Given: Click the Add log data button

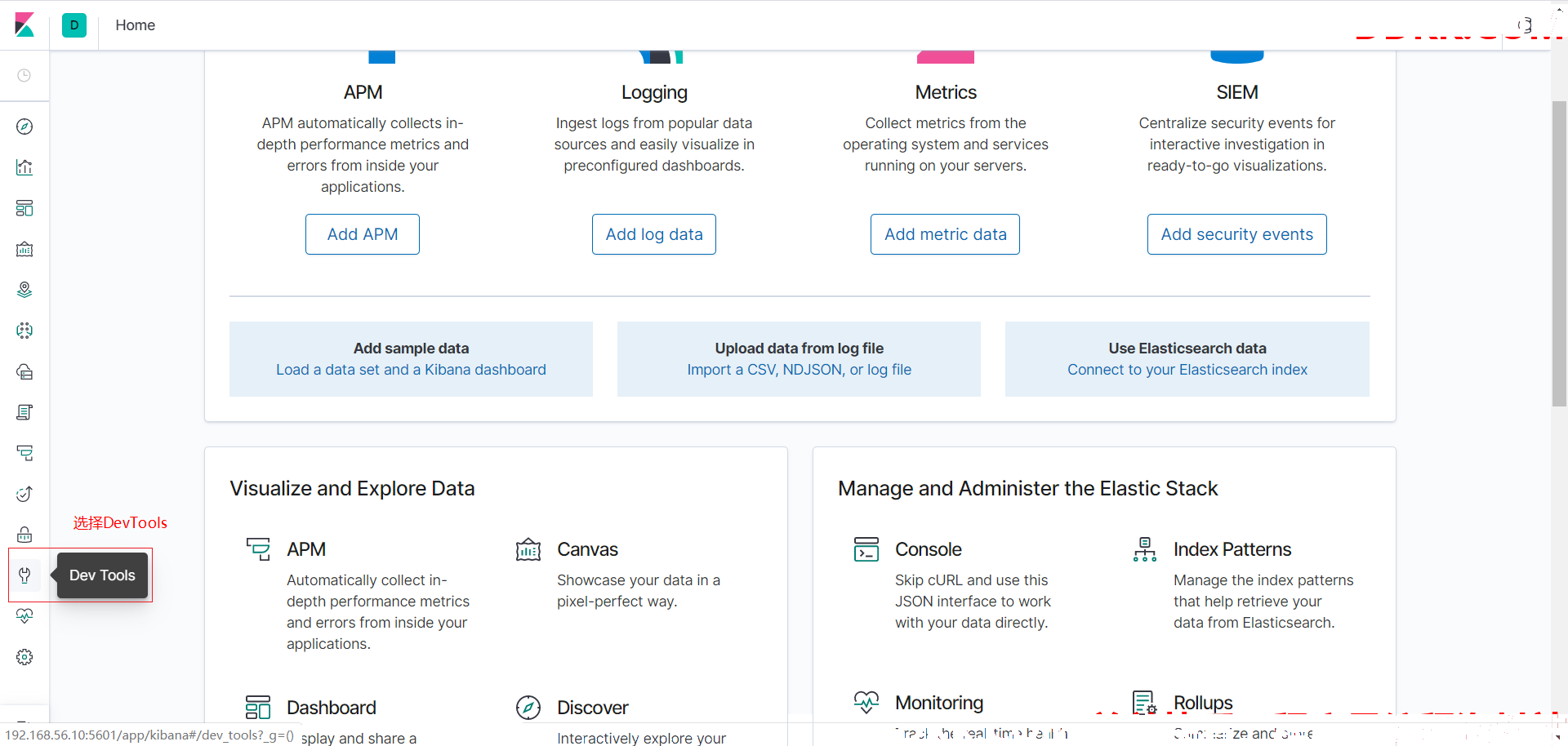Looking at the screenshot, I should pyautogui.click(x=654, y=234).
